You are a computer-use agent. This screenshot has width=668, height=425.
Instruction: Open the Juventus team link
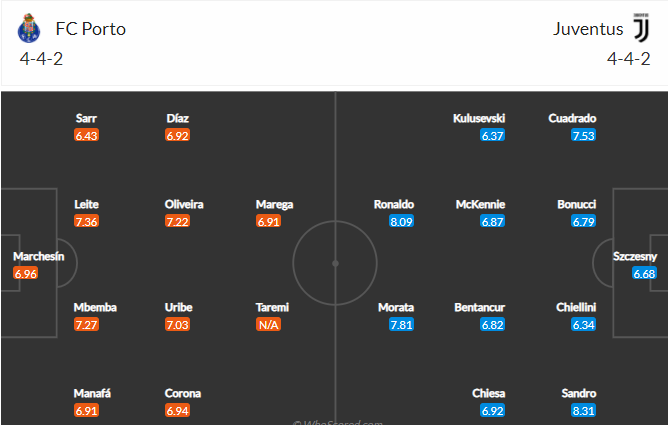[588, 29]
